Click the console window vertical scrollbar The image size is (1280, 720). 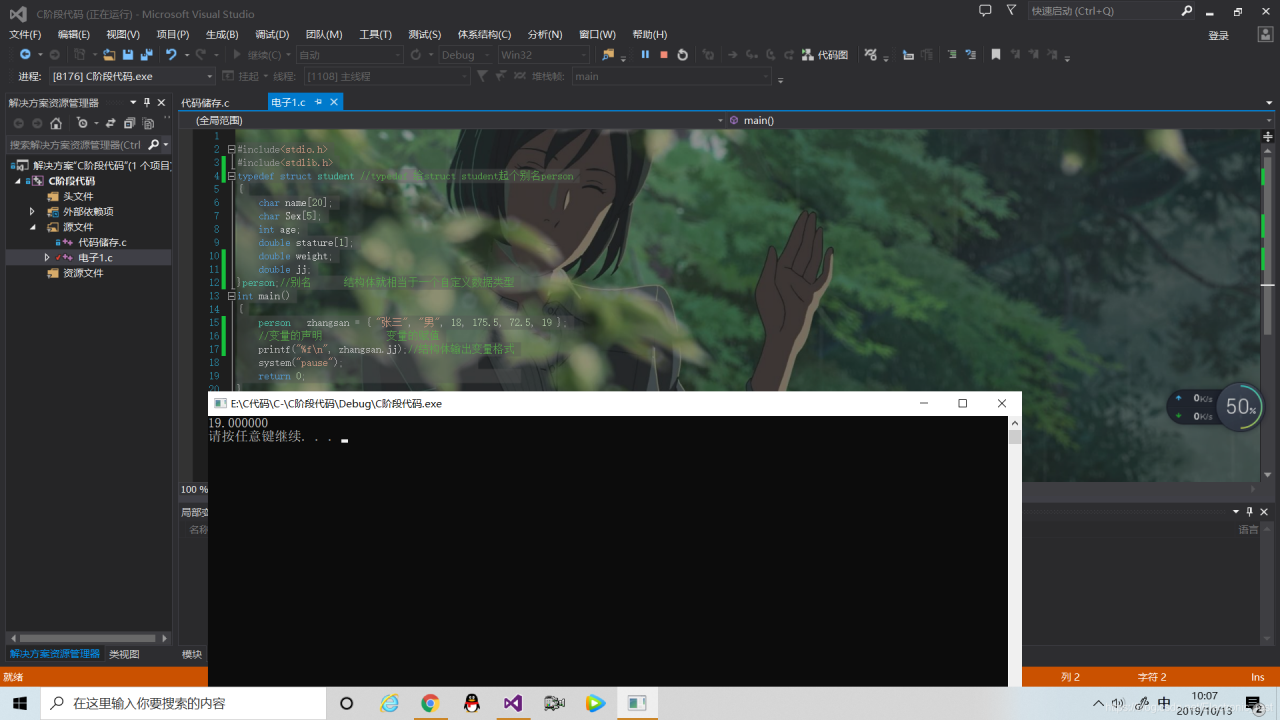pyautogui.click(x=1015, y=551)
